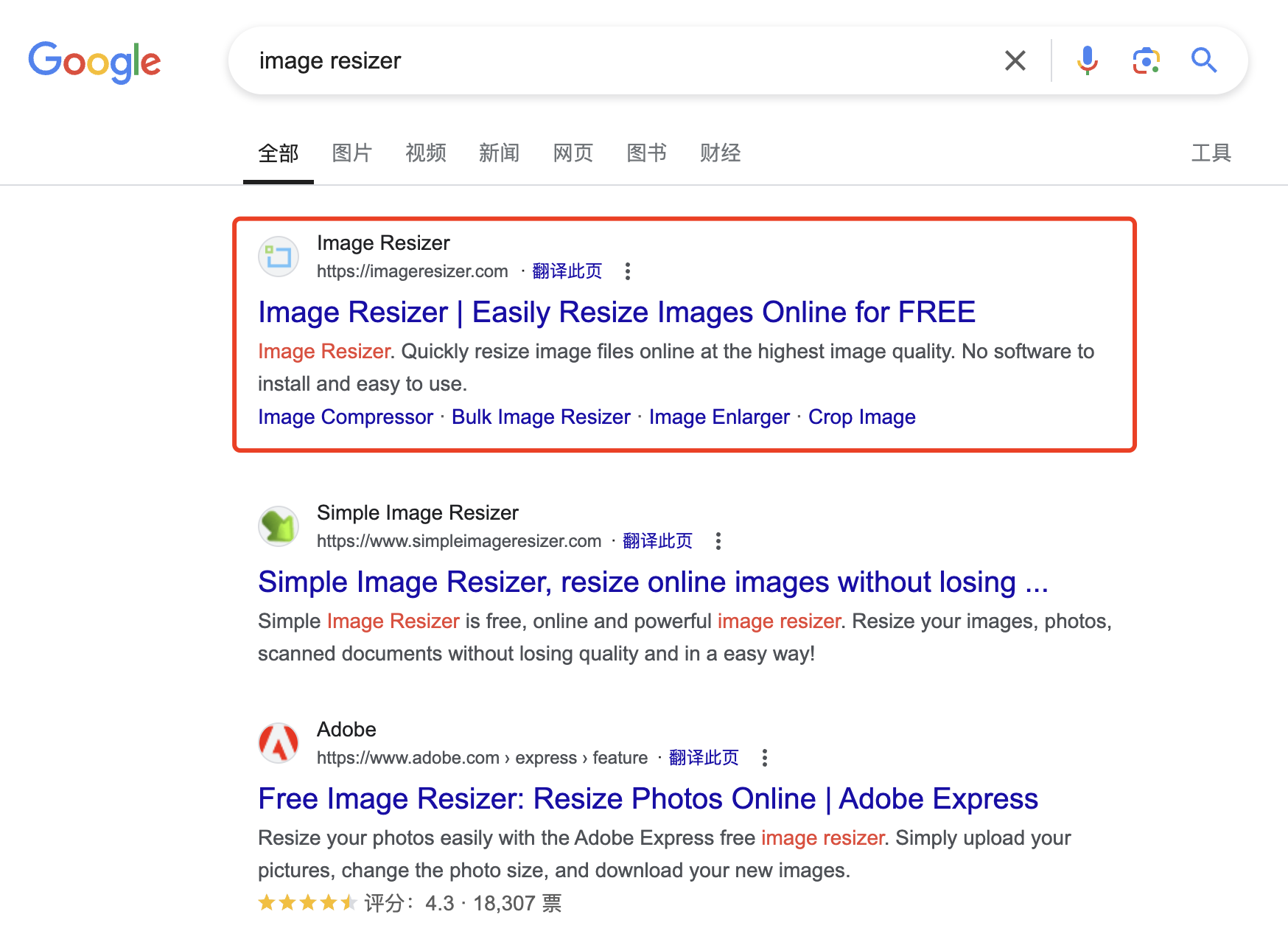Translate the imageresizer.com page
The height and width of the screenshot is (948, 1288).
pyautogui.click(x=567, y=271)
